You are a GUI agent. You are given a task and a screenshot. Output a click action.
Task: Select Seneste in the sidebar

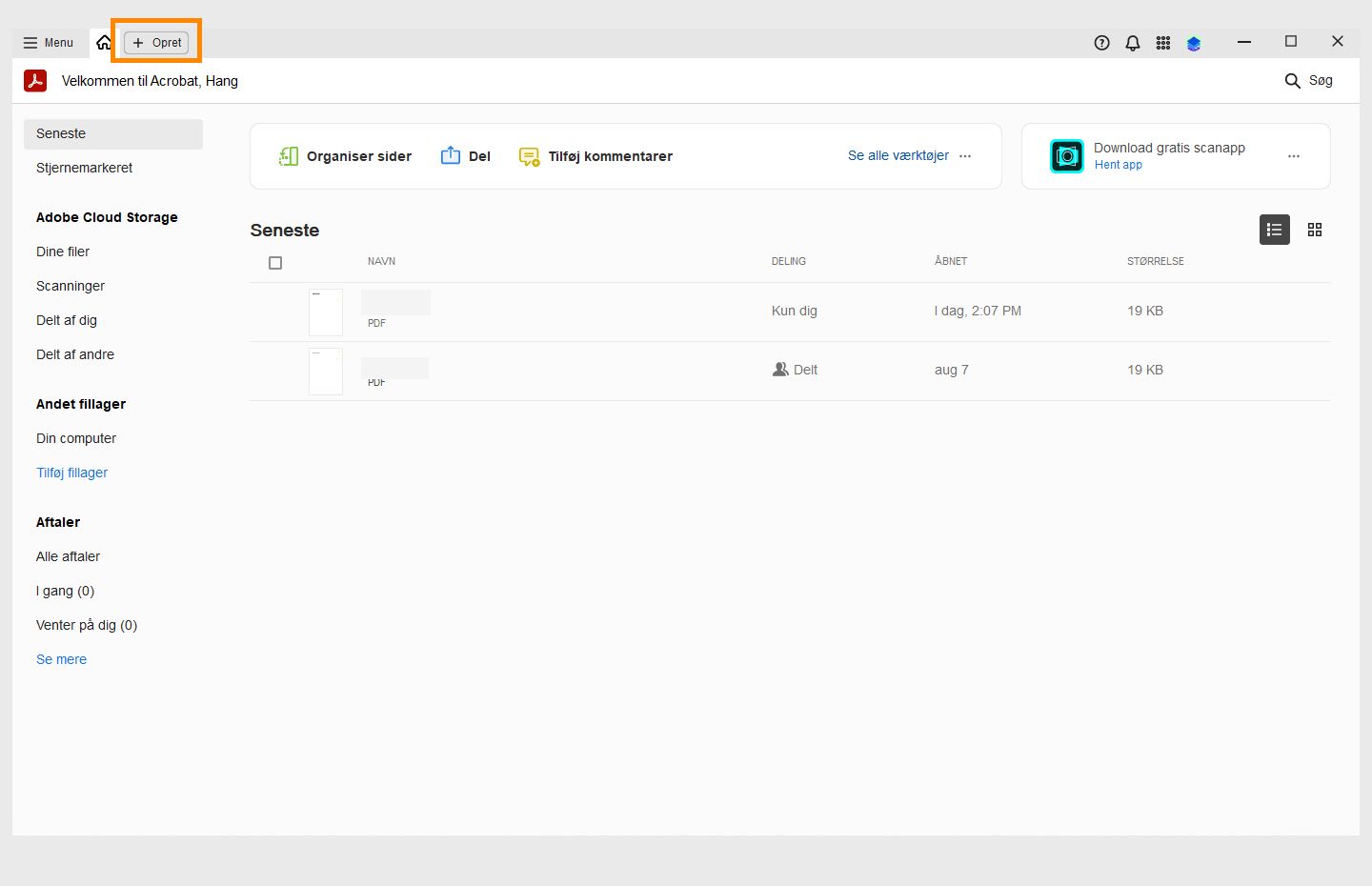113,134
